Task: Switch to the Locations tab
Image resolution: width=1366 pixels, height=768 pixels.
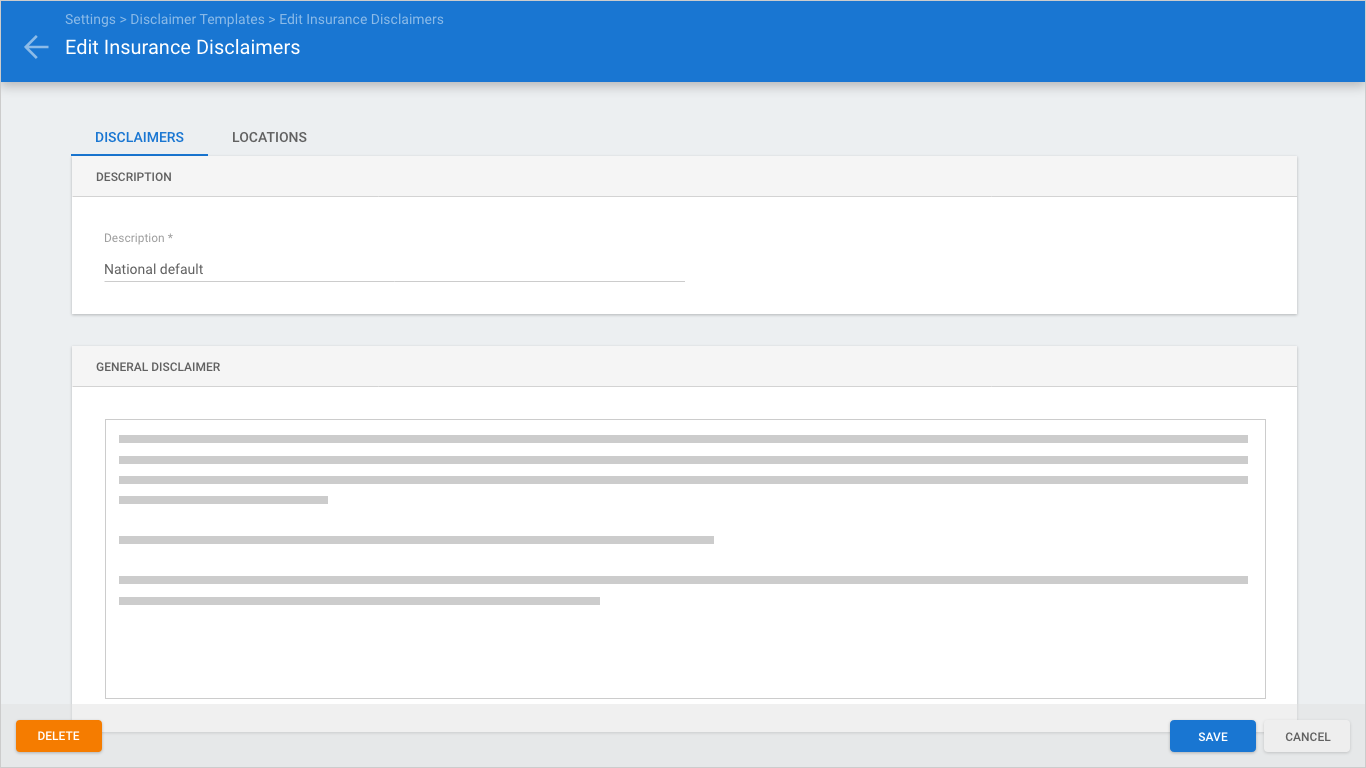Action: pyautogui.click(x=269, y=137)
